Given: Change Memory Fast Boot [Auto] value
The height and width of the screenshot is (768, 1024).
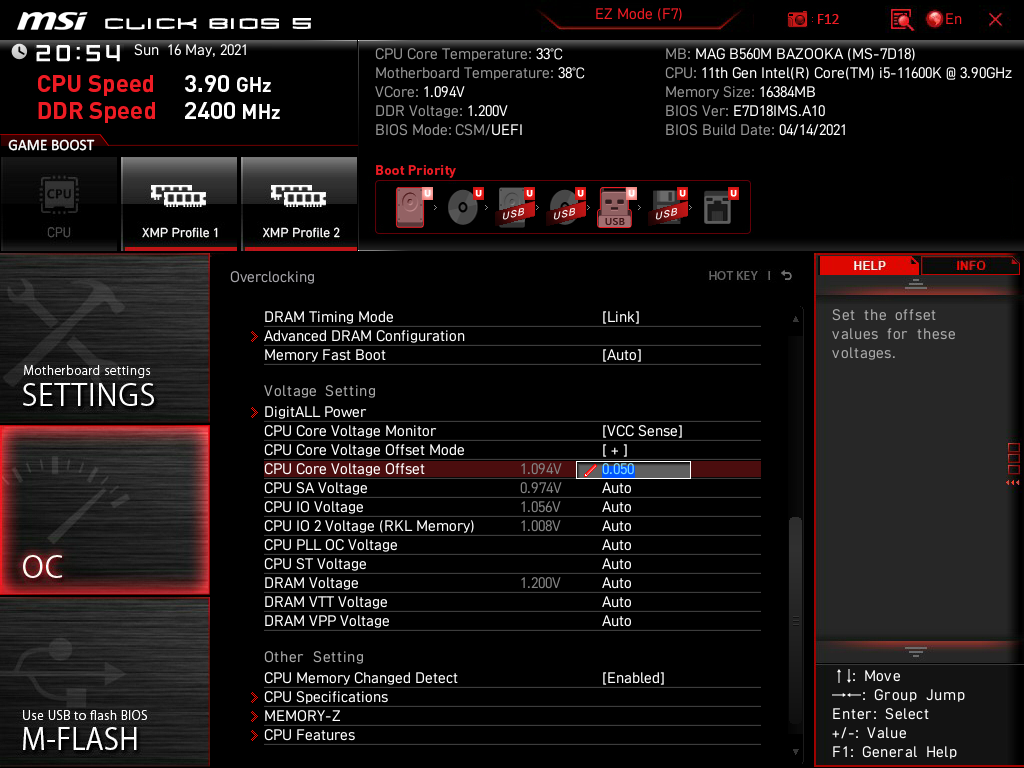Looking at the screenshot, I should 622,355.
